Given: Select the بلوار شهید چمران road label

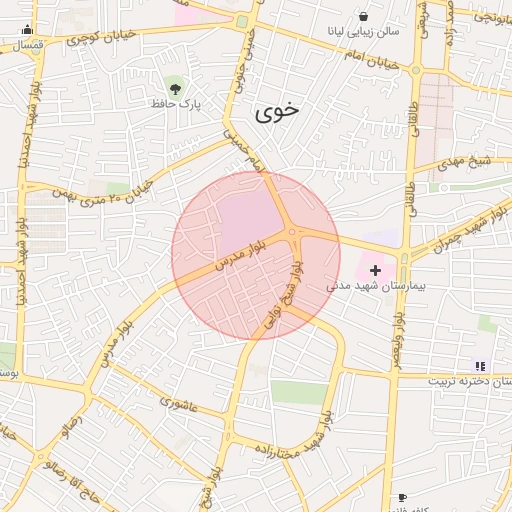Looking at the screenshot, I should [x=470, y=229].
